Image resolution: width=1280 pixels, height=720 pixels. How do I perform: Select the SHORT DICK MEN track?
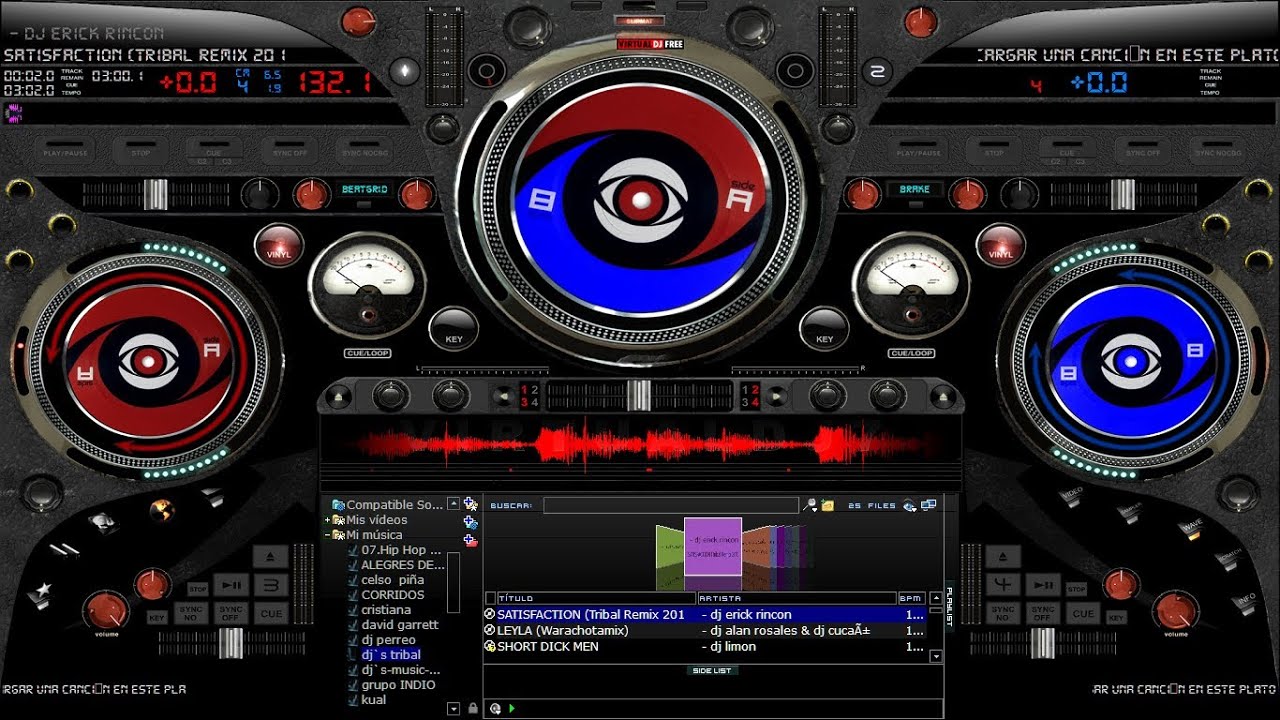(x=706, y=647)
